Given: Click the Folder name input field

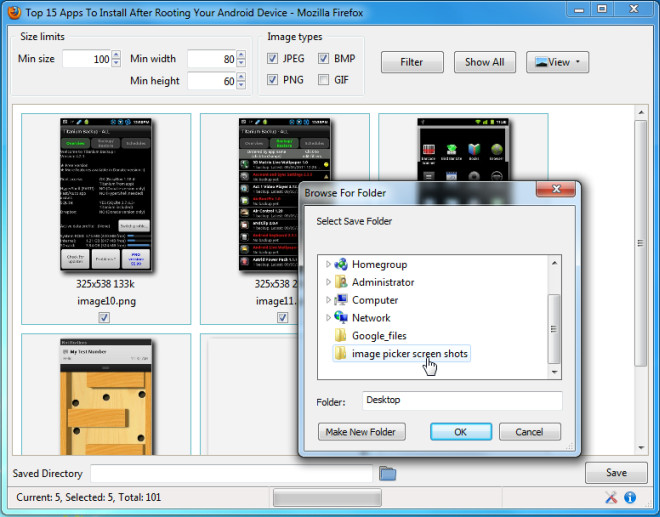Looking at the screenshot, I should pos(462,400).
